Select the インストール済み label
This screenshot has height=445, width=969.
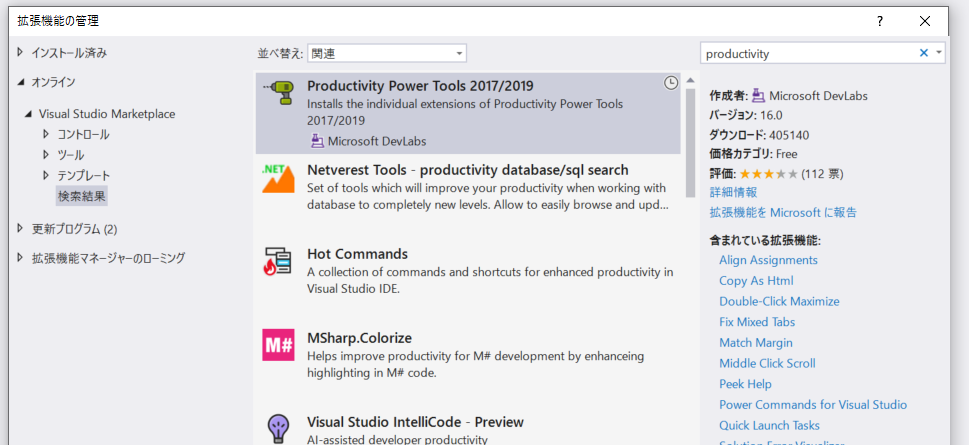pyautogui.click(x=69, y=53)
